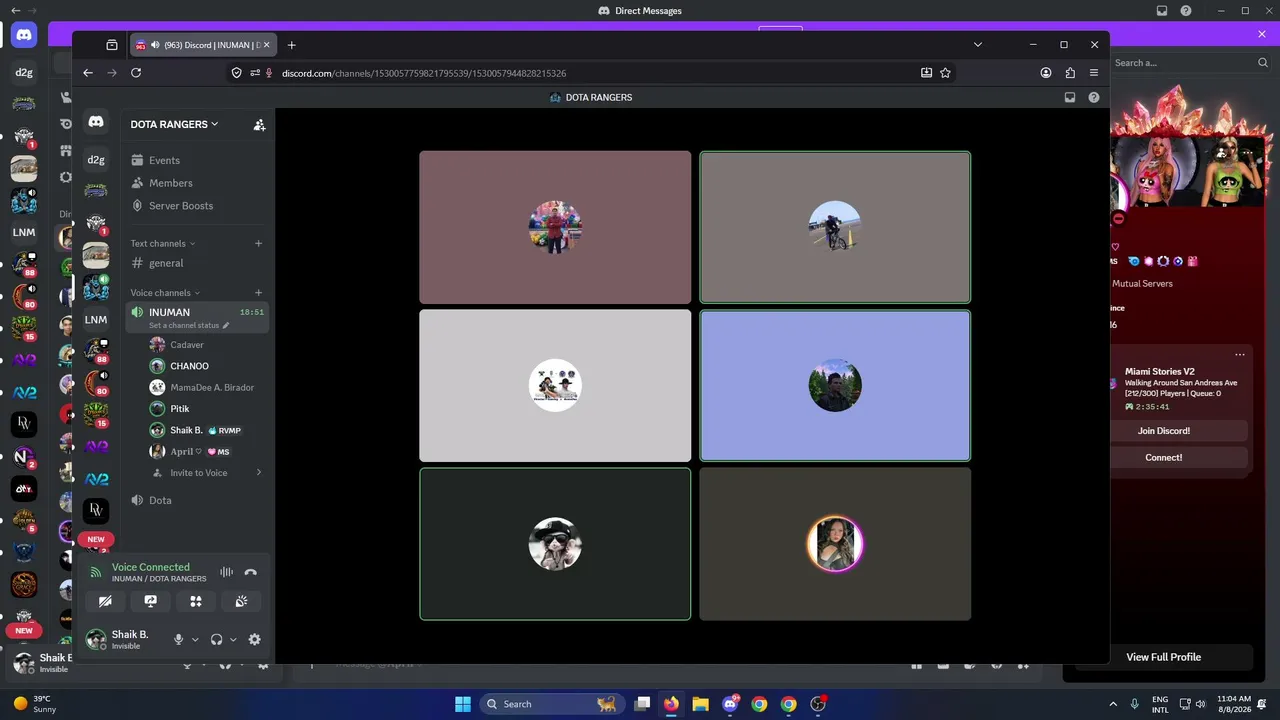
Task: Create a new voice channel
Action: click(258, 293)
